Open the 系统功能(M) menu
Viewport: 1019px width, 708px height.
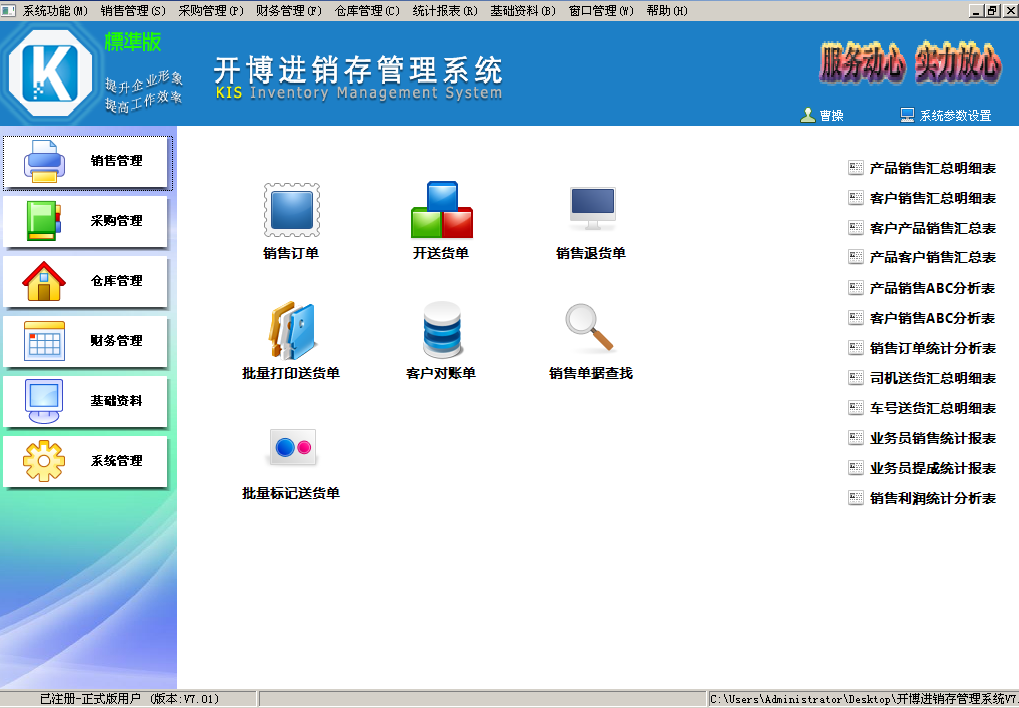pyautogui.click(x=55, y=11)
